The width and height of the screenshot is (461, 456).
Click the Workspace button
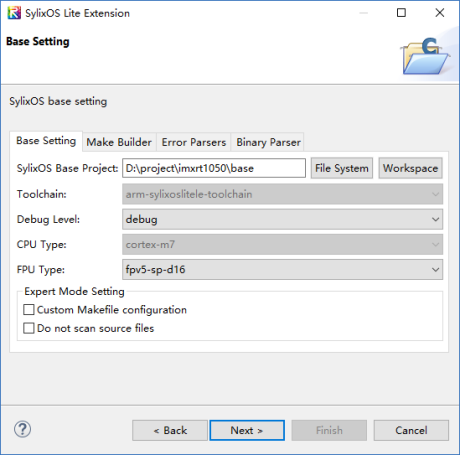410,168
